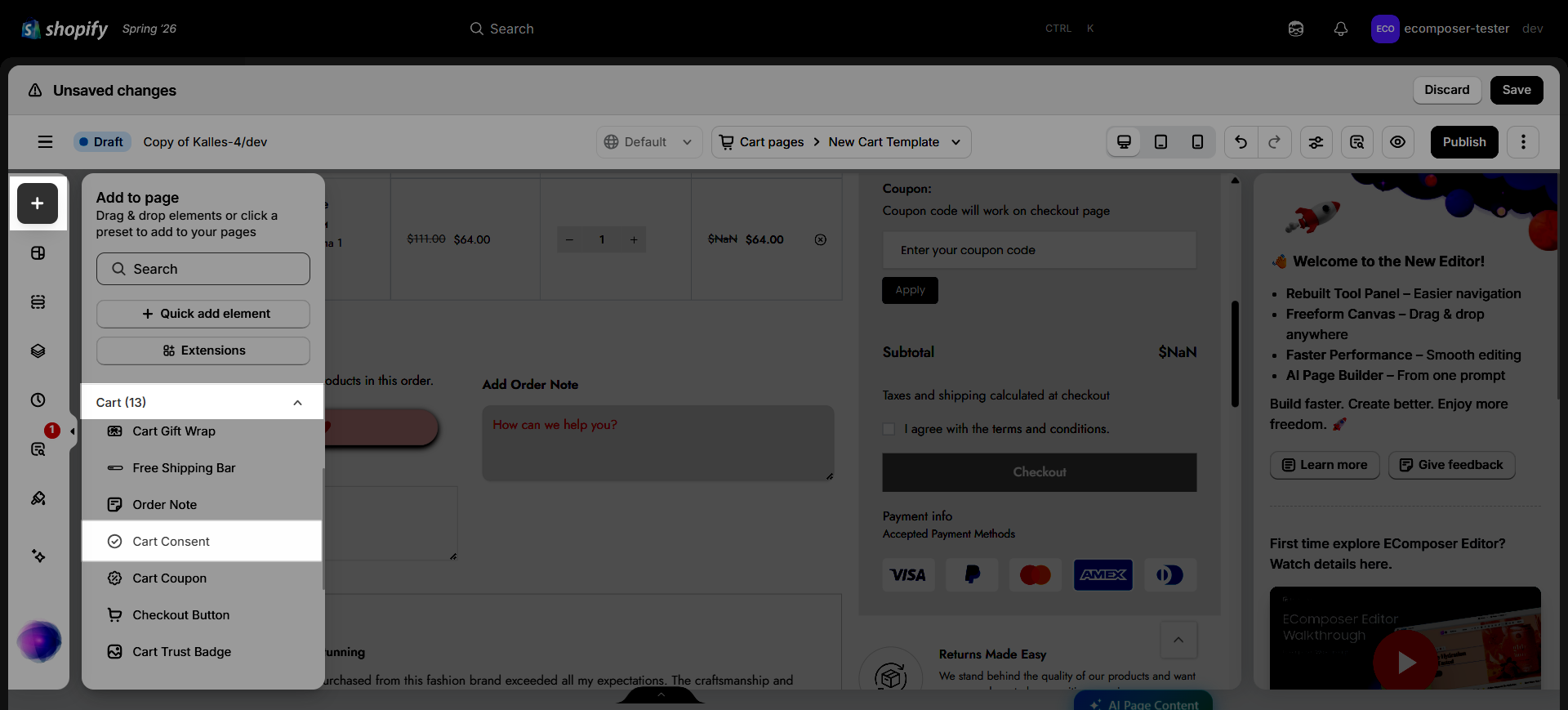
Task: Click the scroll-to-top chevron button
Action: [1178, 640]
